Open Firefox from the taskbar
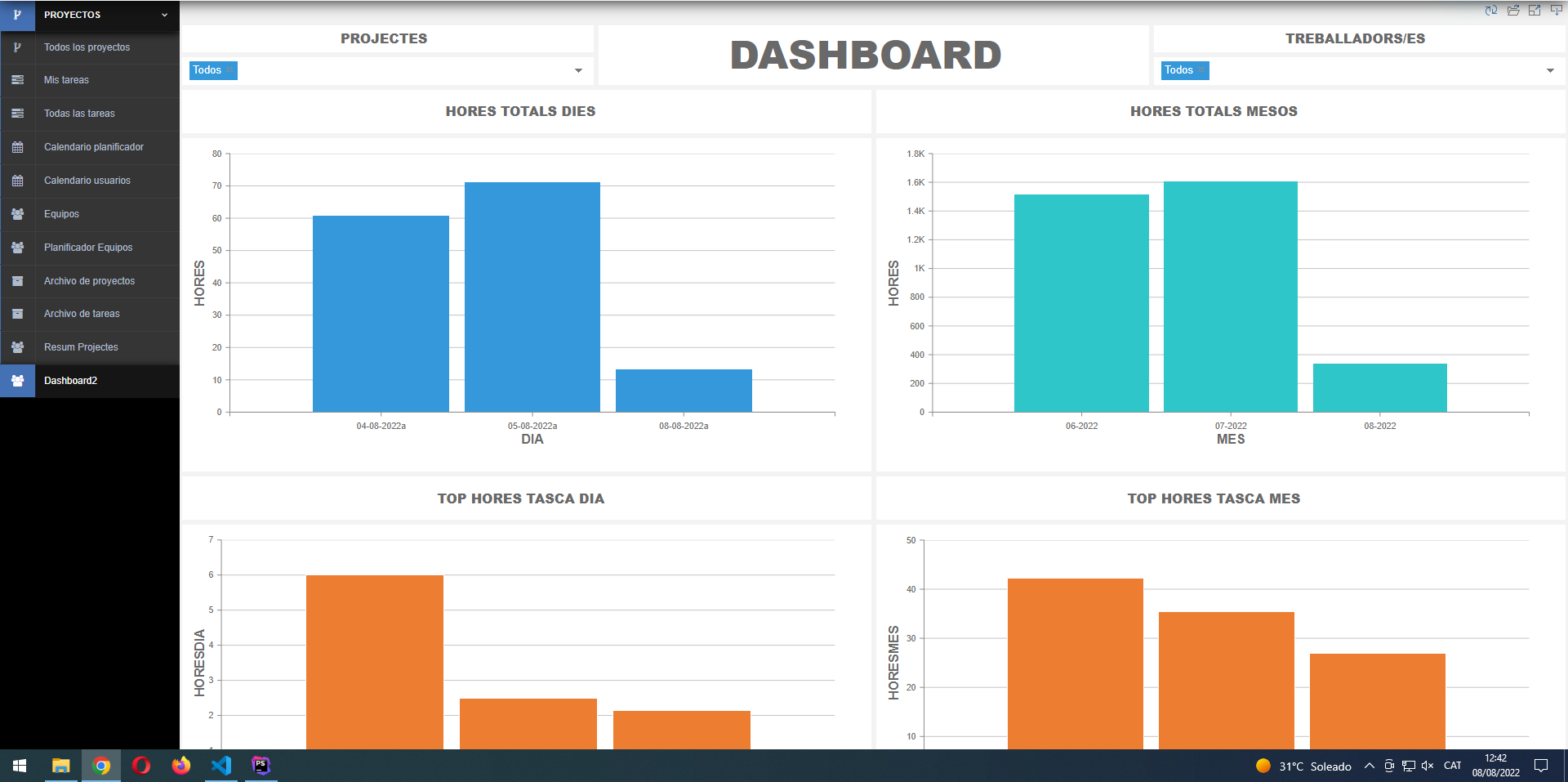Screen dimensions: 1568x782 181,766
